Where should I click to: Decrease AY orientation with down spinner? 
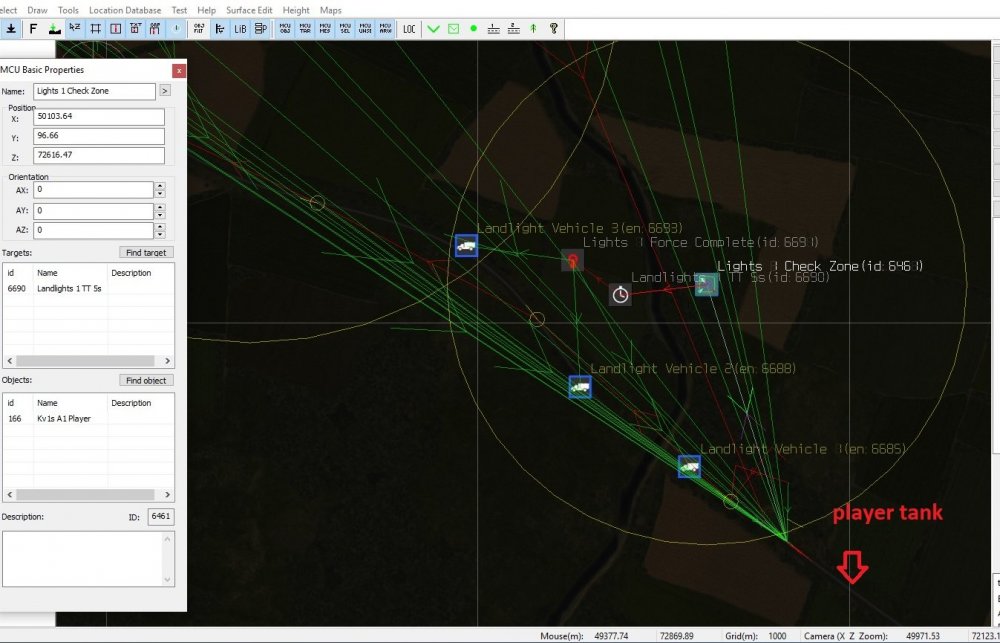pos(160,216)
